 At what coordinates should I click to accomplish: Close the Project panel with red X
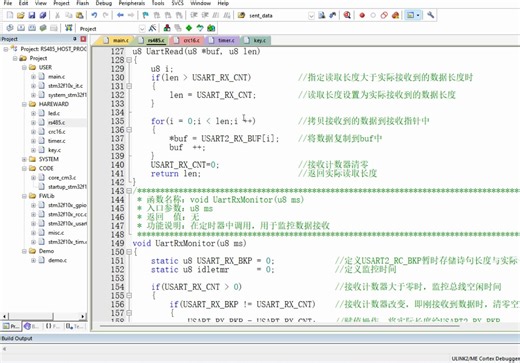(x=83, y=39)
